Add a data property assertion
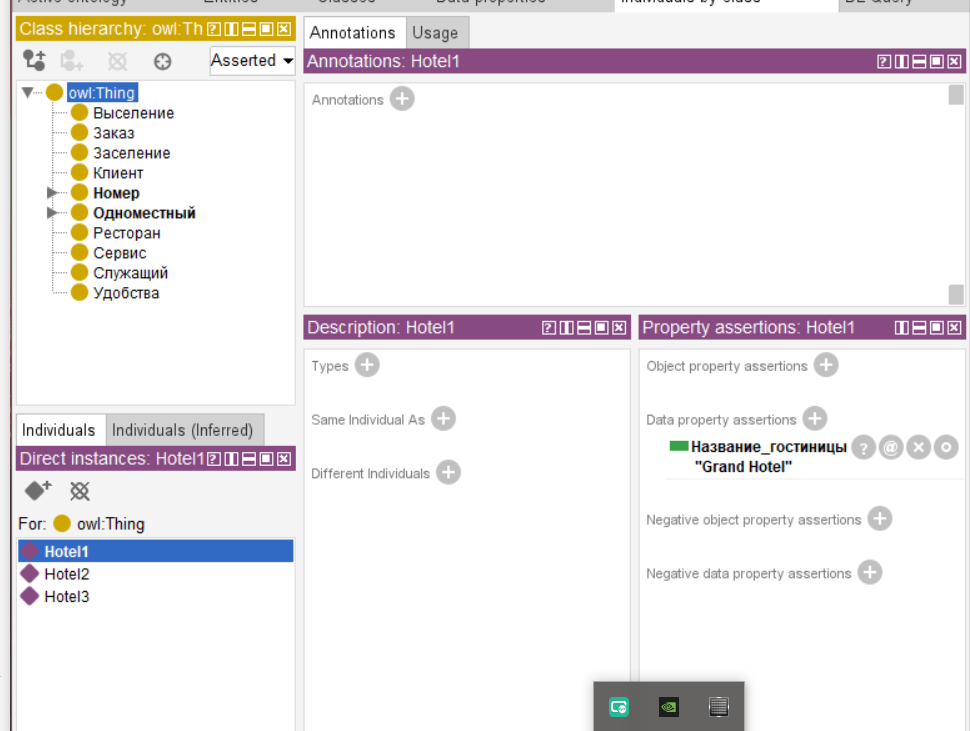 pos(815,419)
